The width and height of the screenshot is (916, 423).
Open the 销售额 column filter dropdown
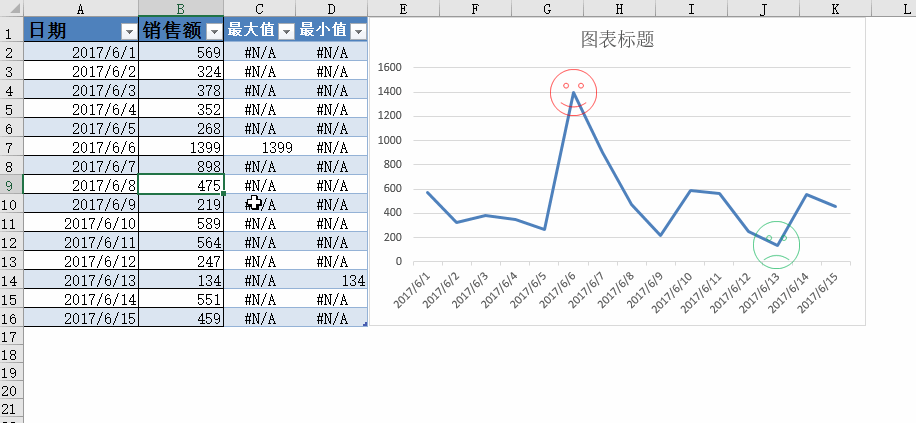point(215,32)
